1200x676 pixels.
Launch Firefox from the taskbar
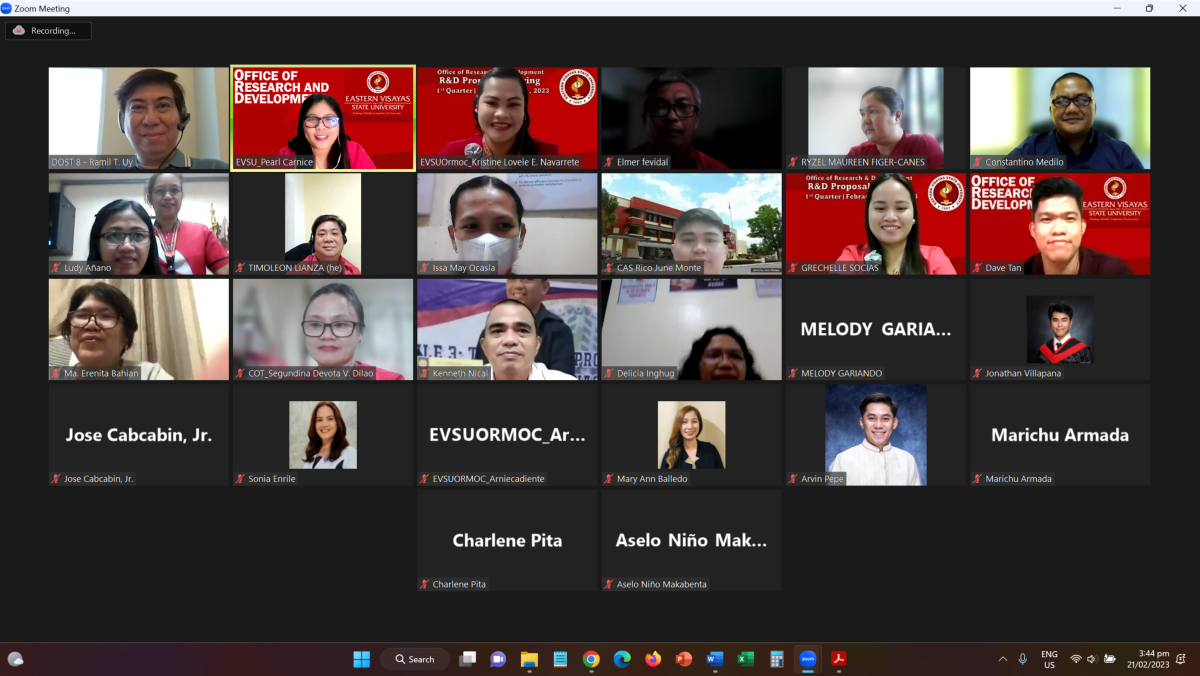click(x=653, y=659)
